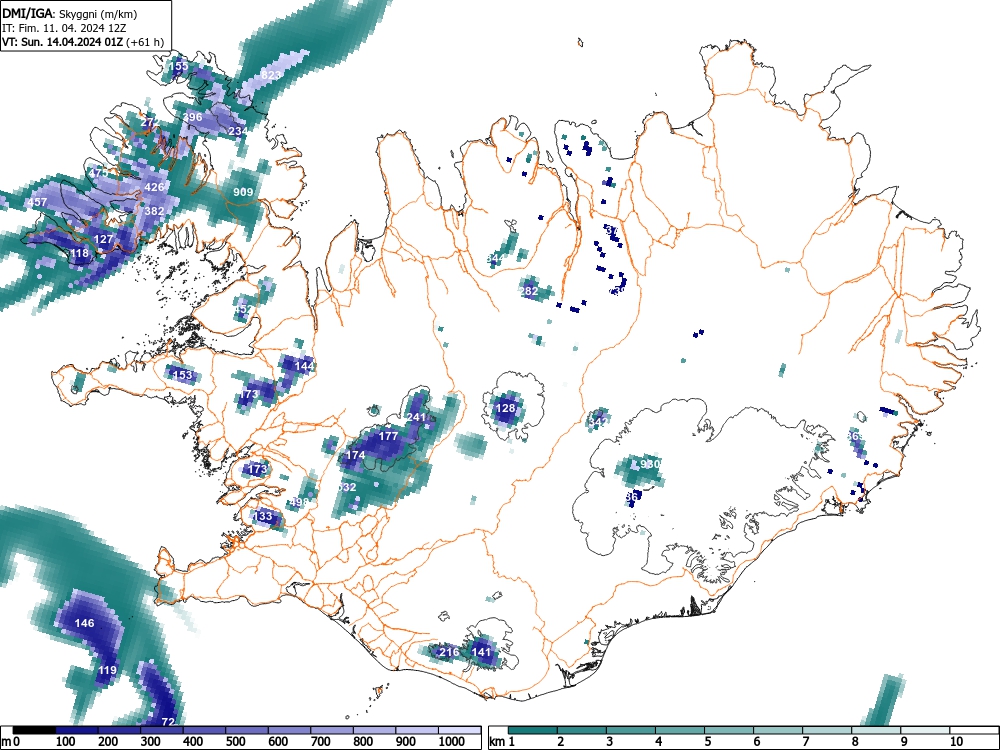Click the visibility value 127 on the map

point(103,239)
